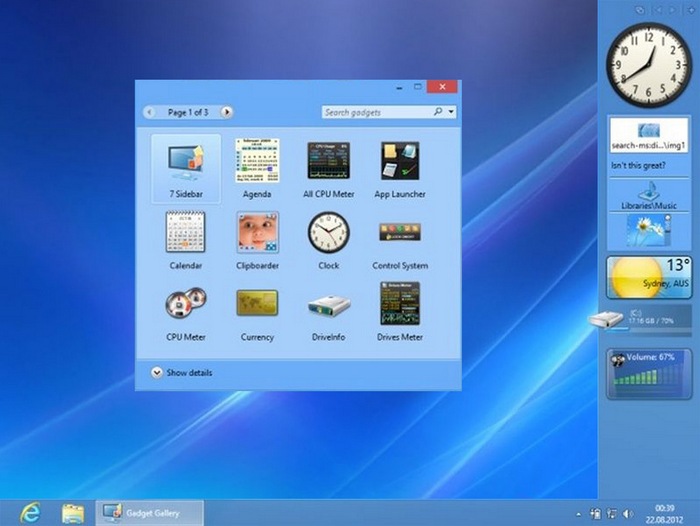The image size is (700, 526).
Task: Select the 7 Sidebar gadget icon
Action: [x=186, y=162]
